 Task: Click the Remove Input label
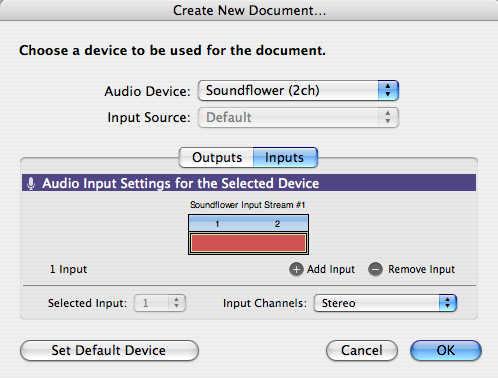[x=421, y=269]
